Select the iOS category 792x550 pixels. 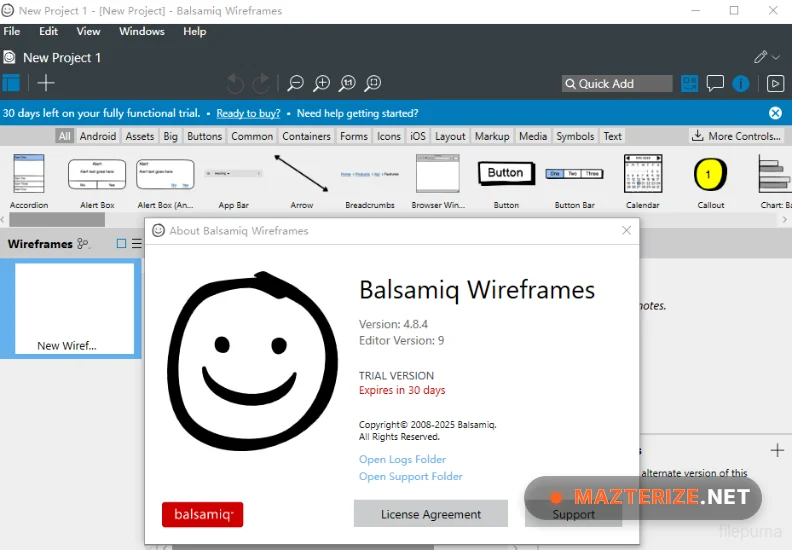click(x=418, y=136)
